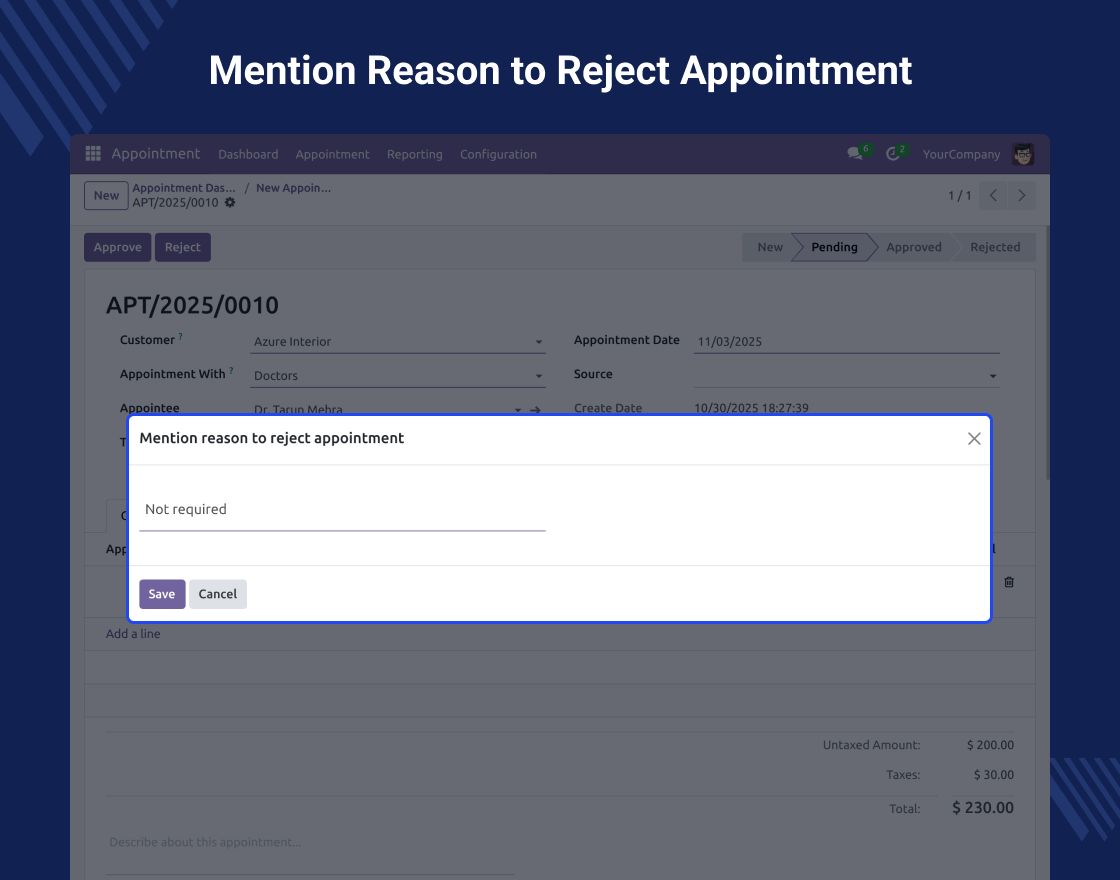Screen dimensions: 1120x880
Task: Open the Configuration menu
Action: pyautogui.click(x=498, y=154)
